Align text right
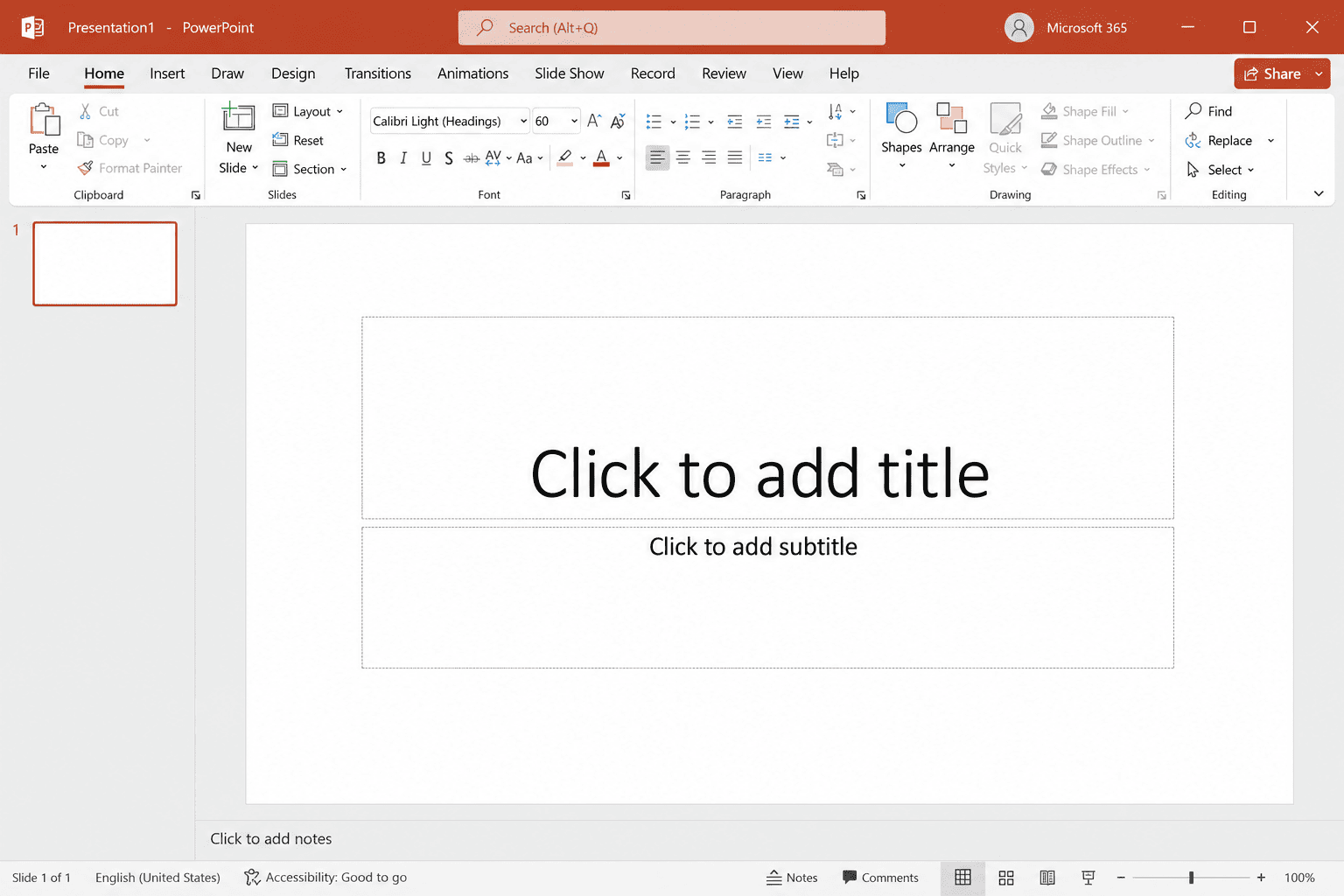The height and width of the screenshot is (896, 1344). pos(709,157)
